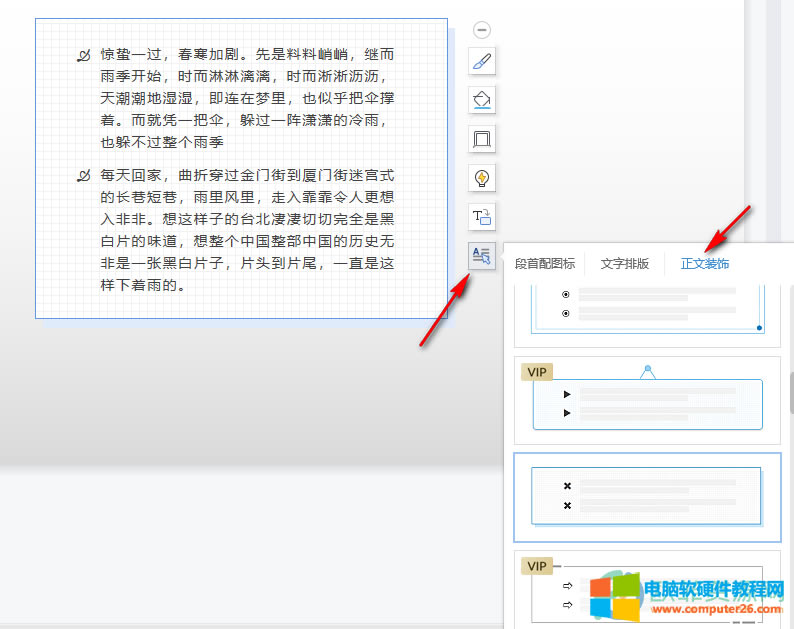Click inside the second paragraph starting with 每天回家
The height and width of the screenshot is (629, 794).
click(x=240, y=230)
